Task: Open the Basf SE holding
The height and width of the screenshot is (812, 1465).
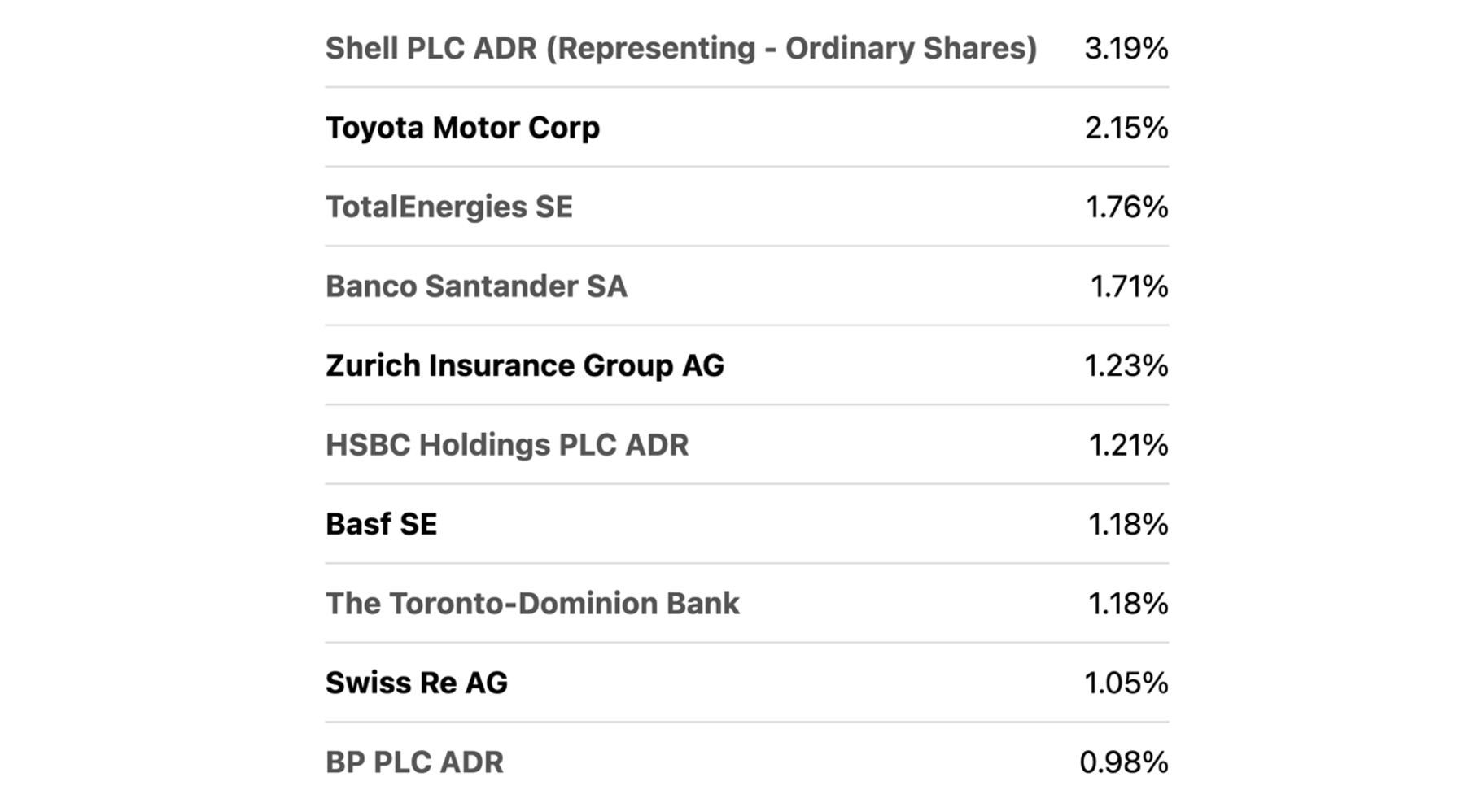Action: click(x=381, y=524)
